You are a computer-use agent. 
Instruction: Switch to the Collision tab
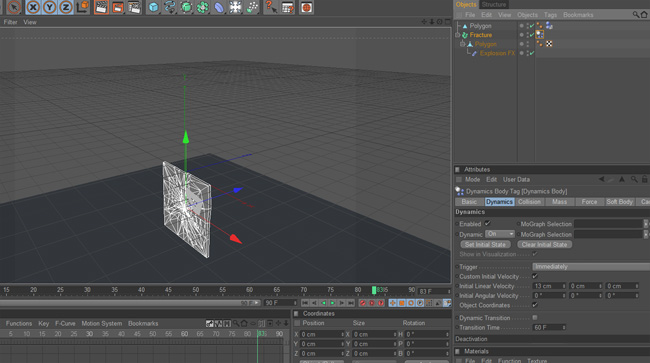tap(529, 202)
